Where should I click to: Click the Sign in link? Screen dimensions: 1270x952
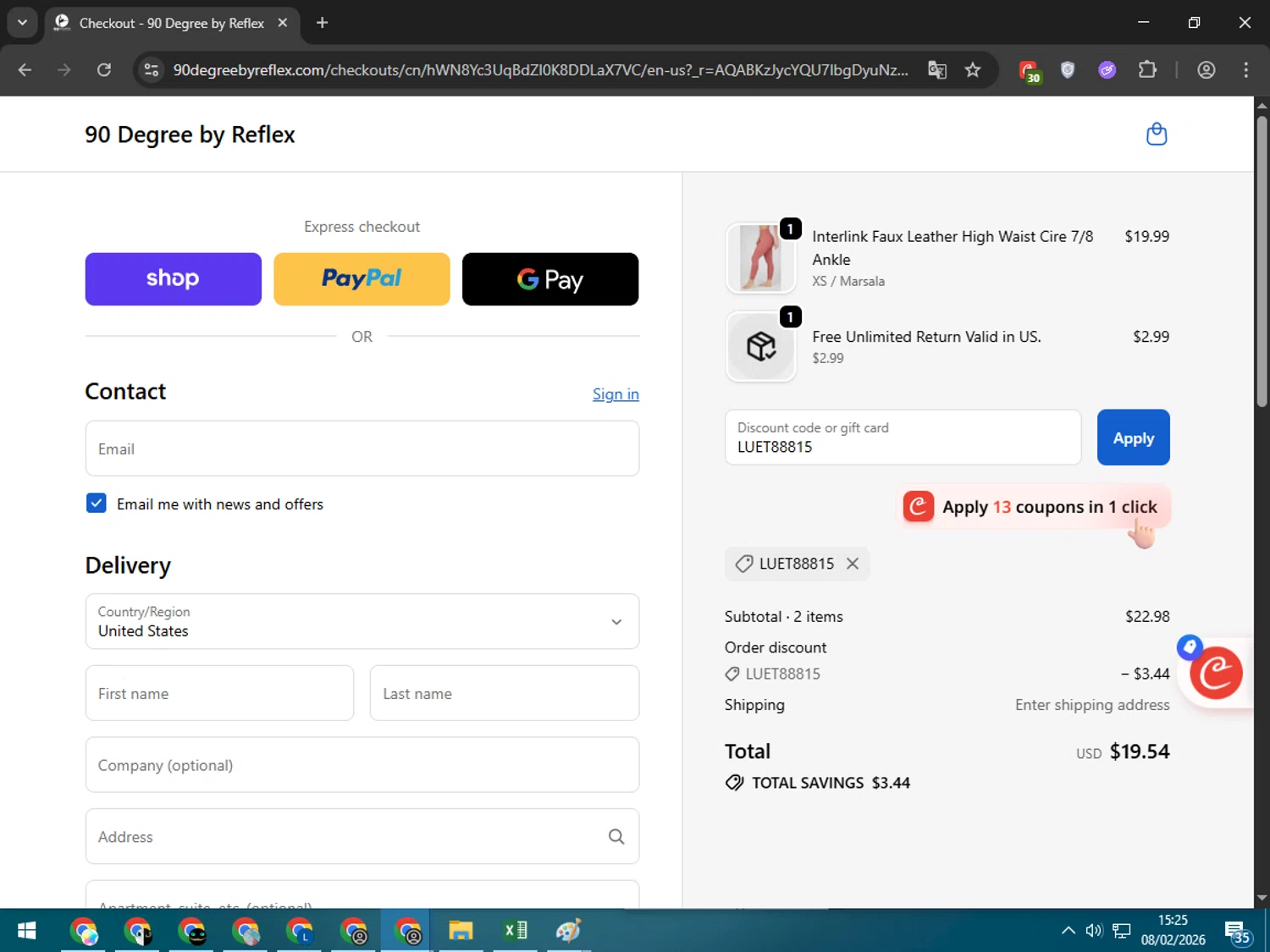(616, 394)
